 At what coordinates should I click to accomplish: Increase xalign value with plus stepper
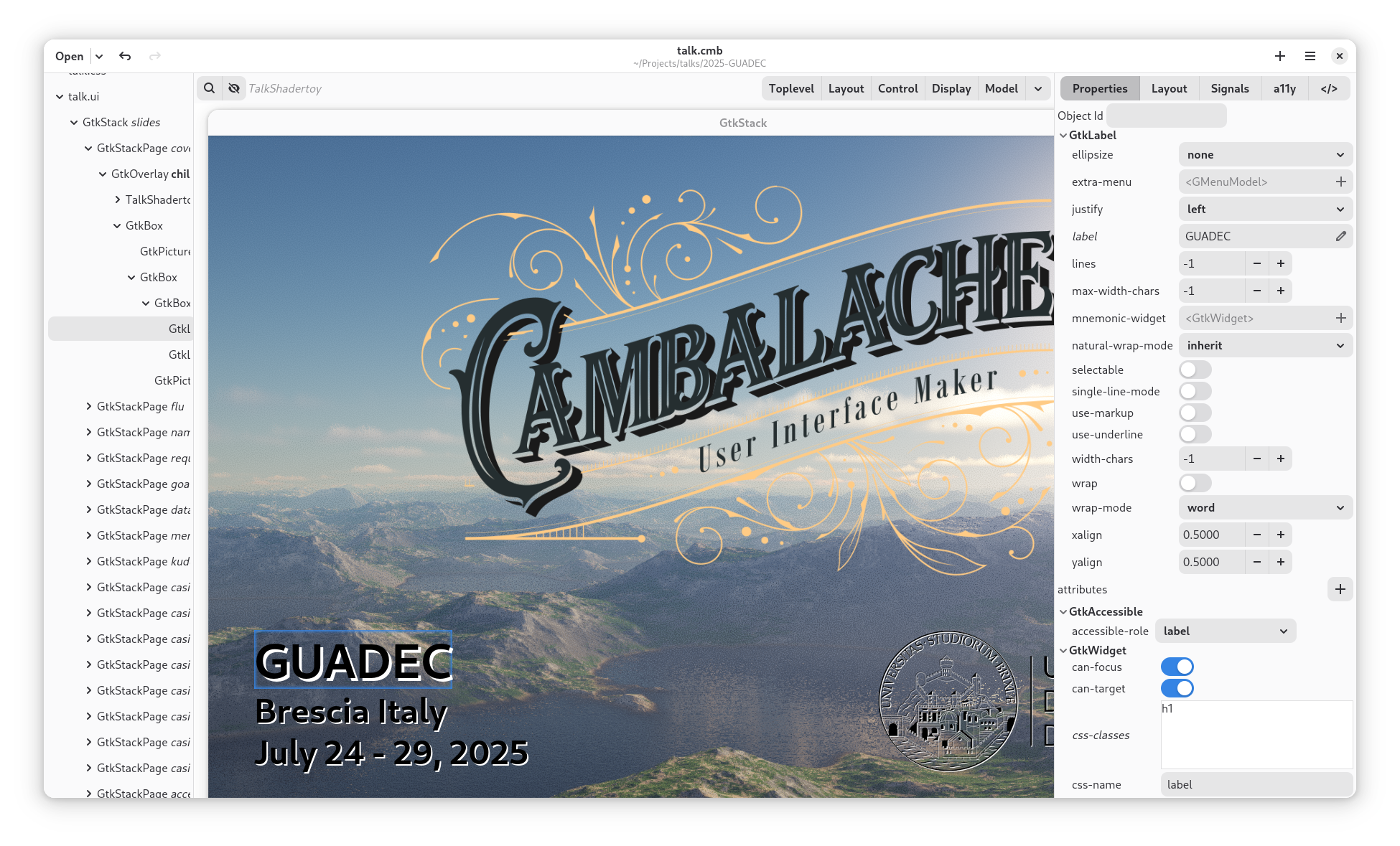click(x=1280, y=535)
